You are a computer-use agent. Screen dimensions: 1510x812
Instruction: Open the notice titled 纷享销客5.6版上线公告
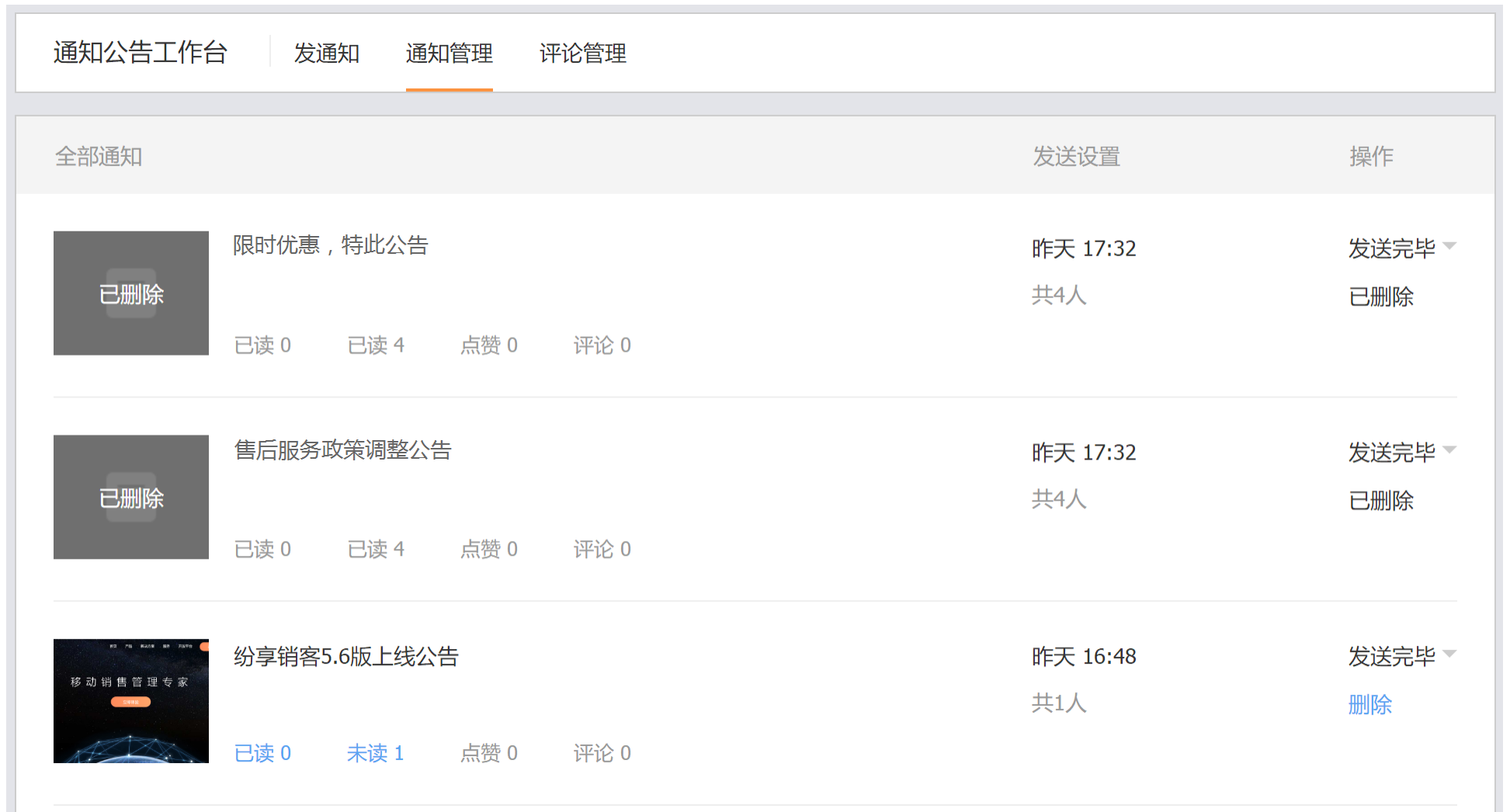click(346, 657)
